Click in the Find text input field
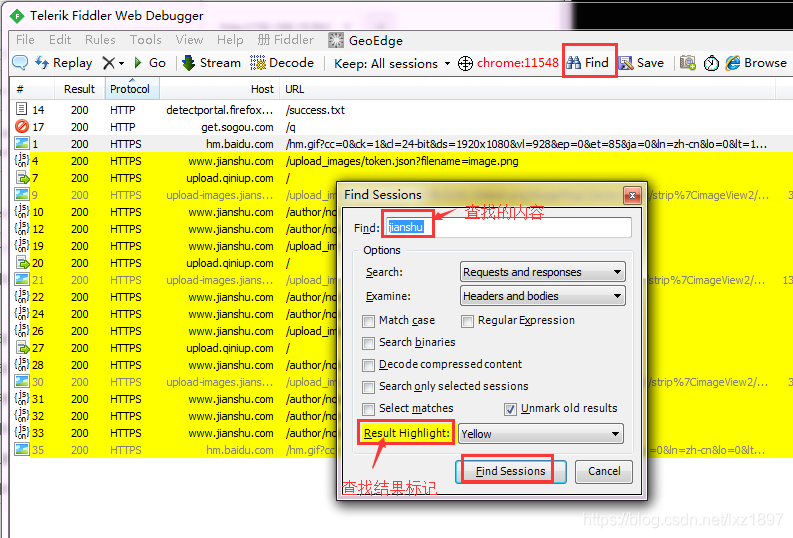 coord(508,227)
